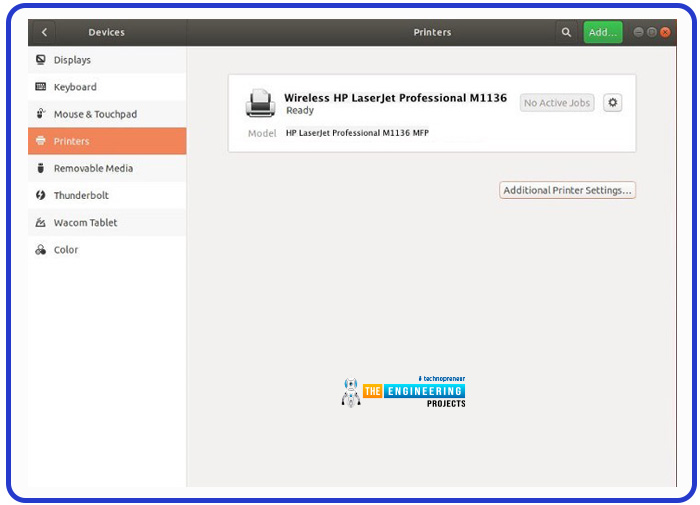Click the Devices title in the header
This screenshot has width=700, height=505.
tap(106, 32)
